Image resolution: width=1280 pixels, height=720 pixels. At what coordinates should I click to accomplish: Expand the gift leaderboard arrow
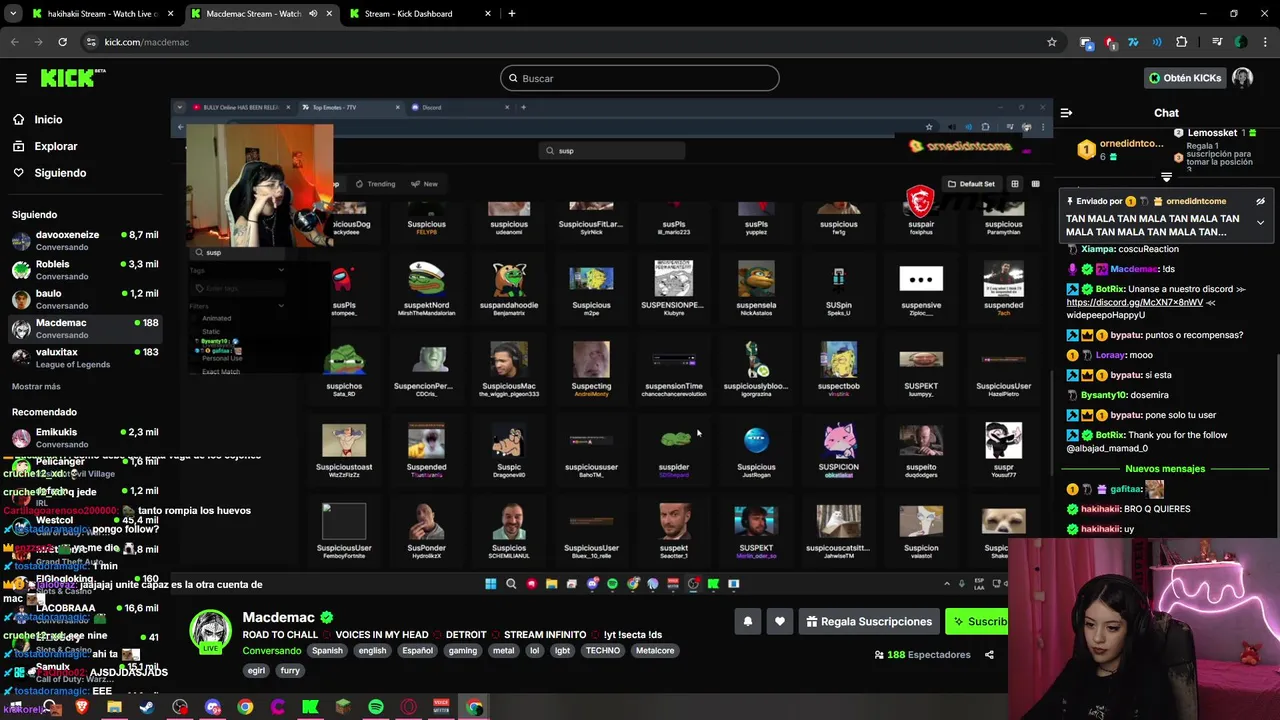(x=1166, y=177)
